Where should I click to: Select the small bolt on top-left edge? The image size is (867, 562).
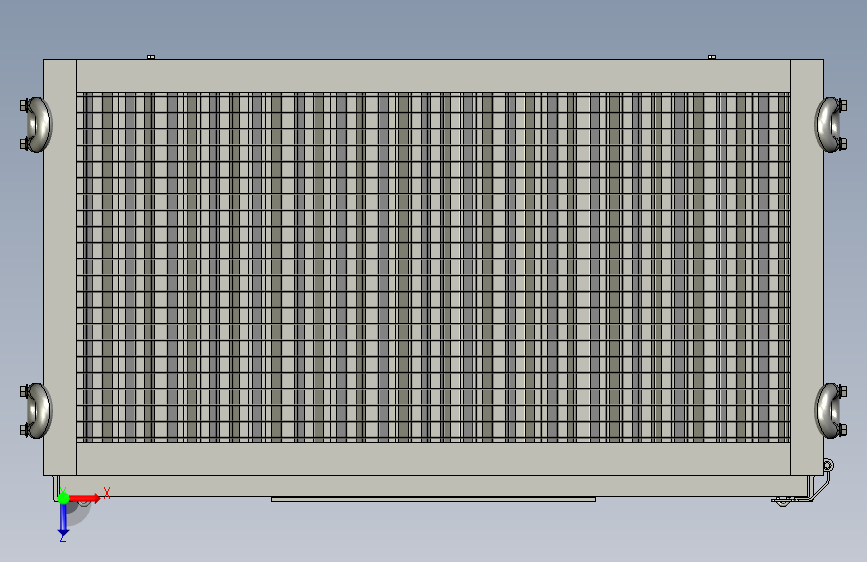pyautogui.click(x=151, y=56)
